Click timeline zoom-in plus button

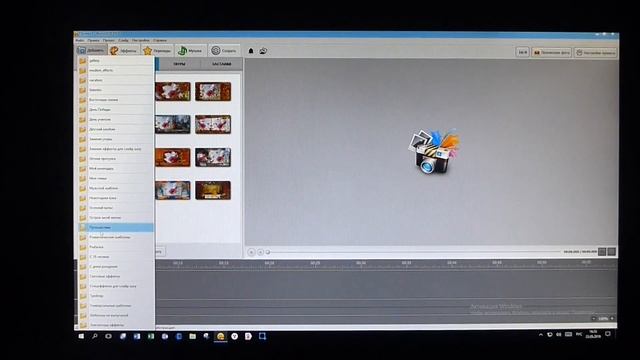coord(612,318)
